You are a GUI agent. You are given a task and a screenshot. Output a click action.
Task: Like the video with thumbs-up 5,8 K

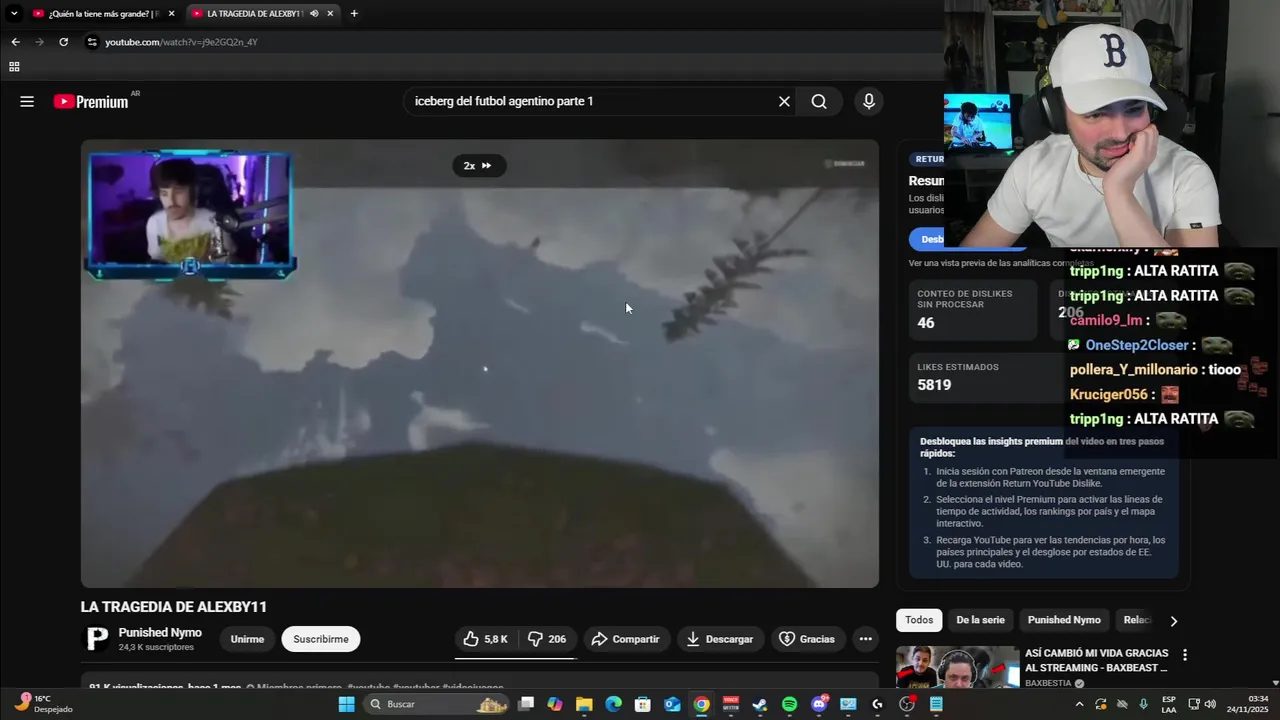[486, 639]
